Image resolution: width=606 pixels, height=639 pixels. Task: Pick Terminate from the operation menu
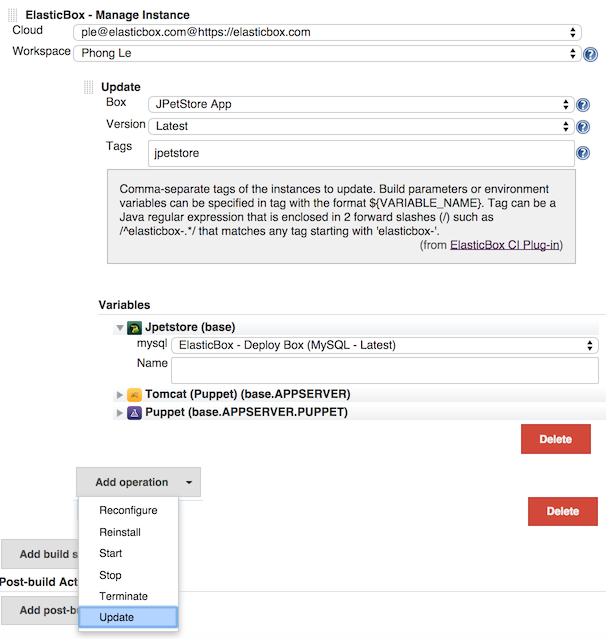click(128, 596)
